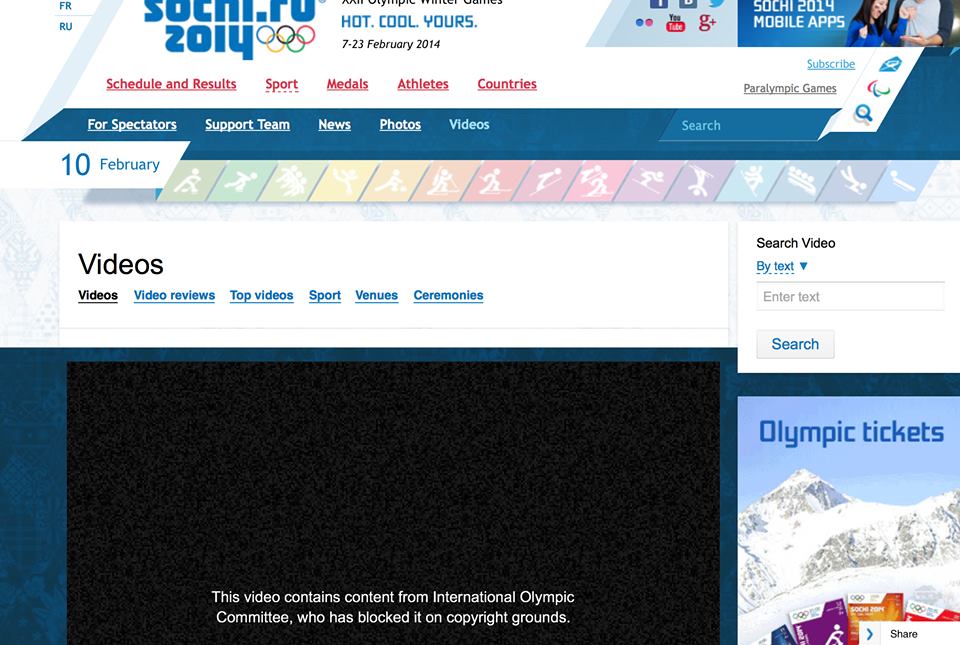
Task: Open the YouTube channel icon
Action: click(675, 23)
